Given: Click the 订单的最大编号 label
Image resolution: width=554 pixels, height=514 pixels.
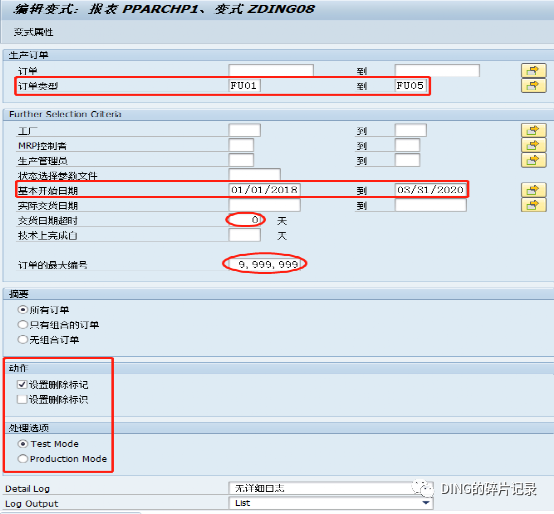Looking at the screenshot, I should 53,265.
